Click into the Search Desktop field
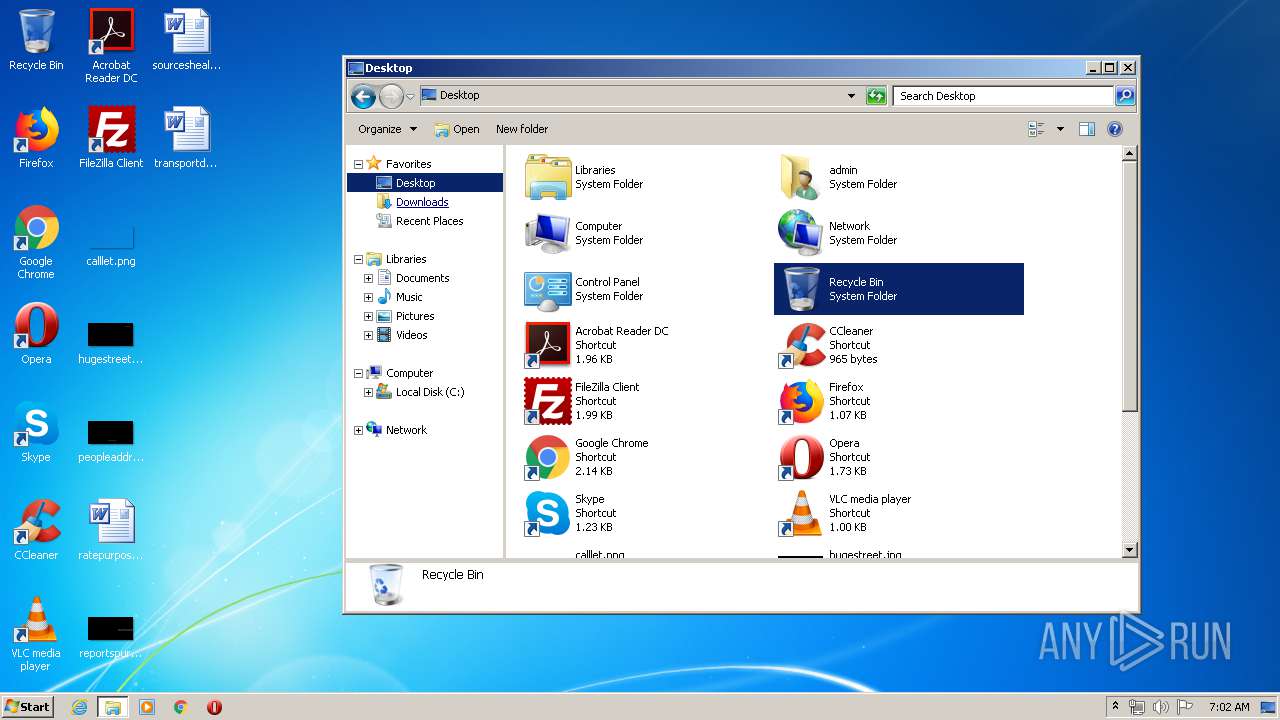Image resolution: width=1280 pixels, height=720 pixels. click(1003, 96)
